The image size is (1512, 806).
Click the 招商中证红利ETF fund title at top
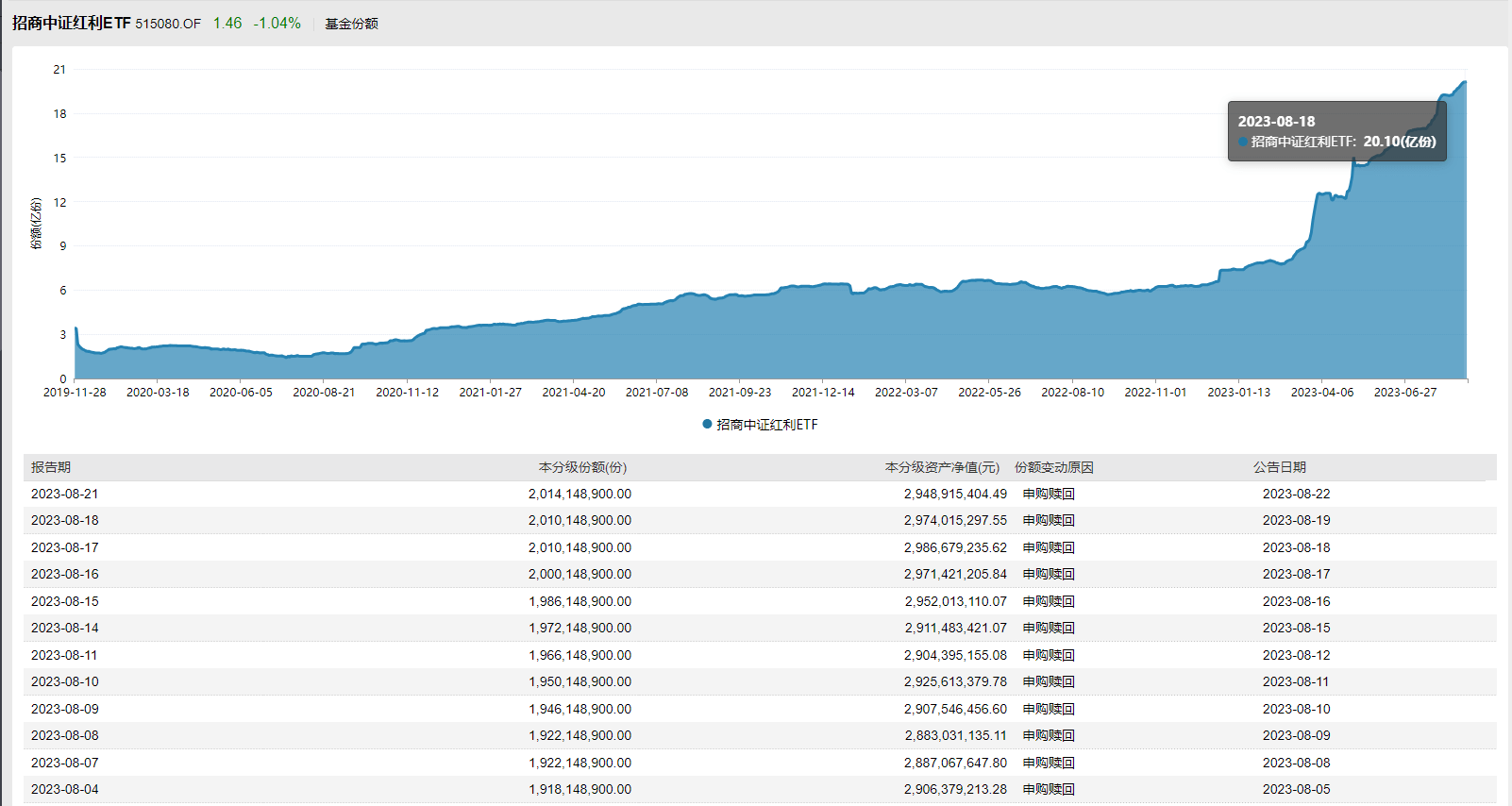(x=71, y=23)
